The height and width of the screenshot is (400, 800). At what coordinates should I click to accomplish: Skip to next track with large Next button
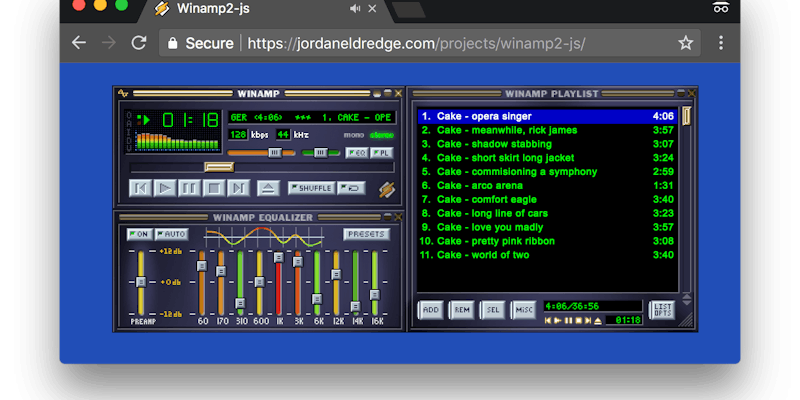pyautogui.click(x=238, y=188)
